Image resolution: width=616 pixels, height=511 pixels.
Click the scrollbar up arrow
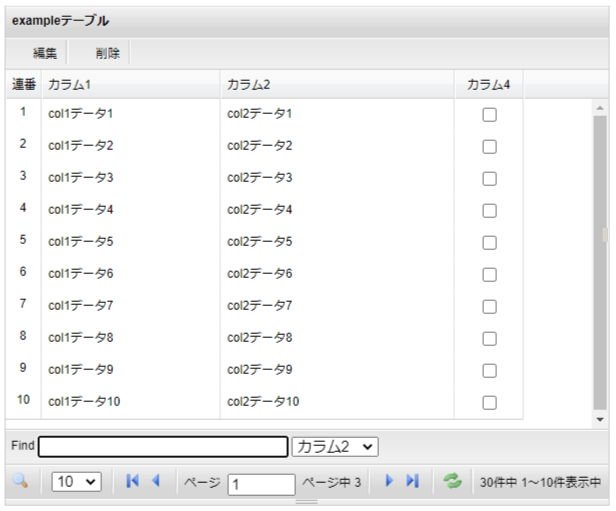tap(600, 107)
